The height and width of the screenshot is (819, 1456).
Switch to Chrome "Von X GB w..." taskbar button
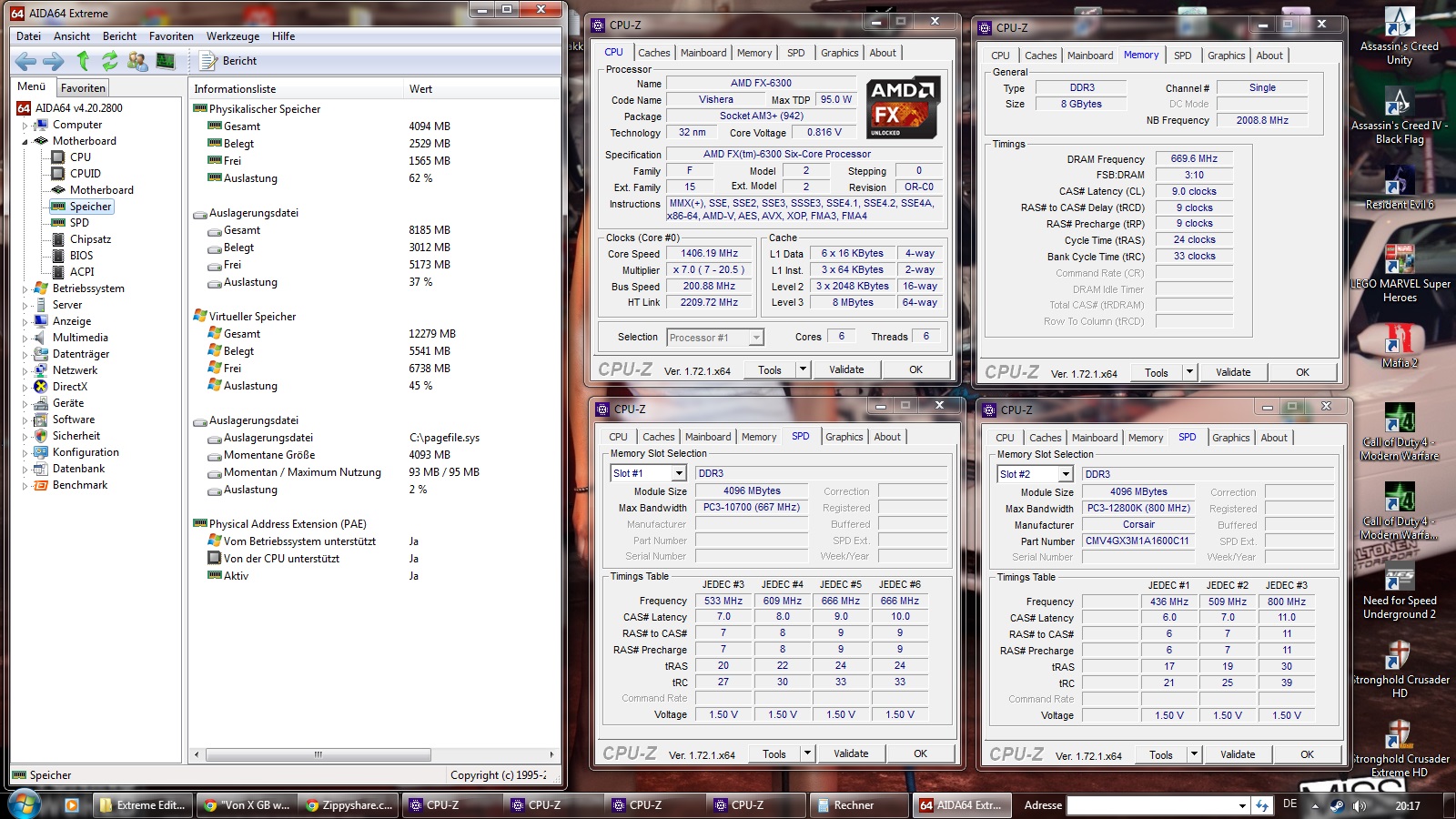click(x=247, y=805)
